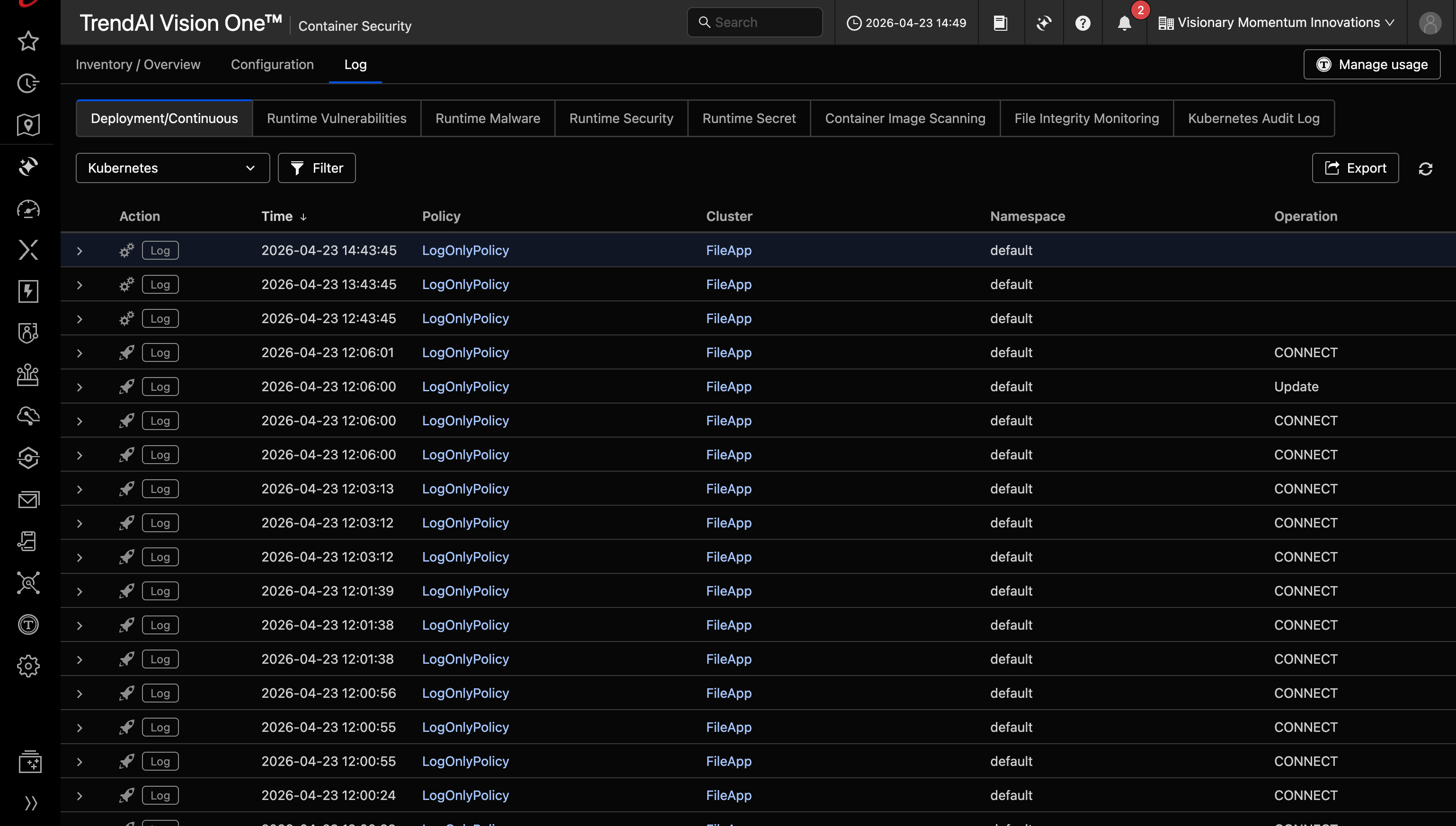1456x826 pixels.
Task: Open the Filter button
Action: [317, 168]
